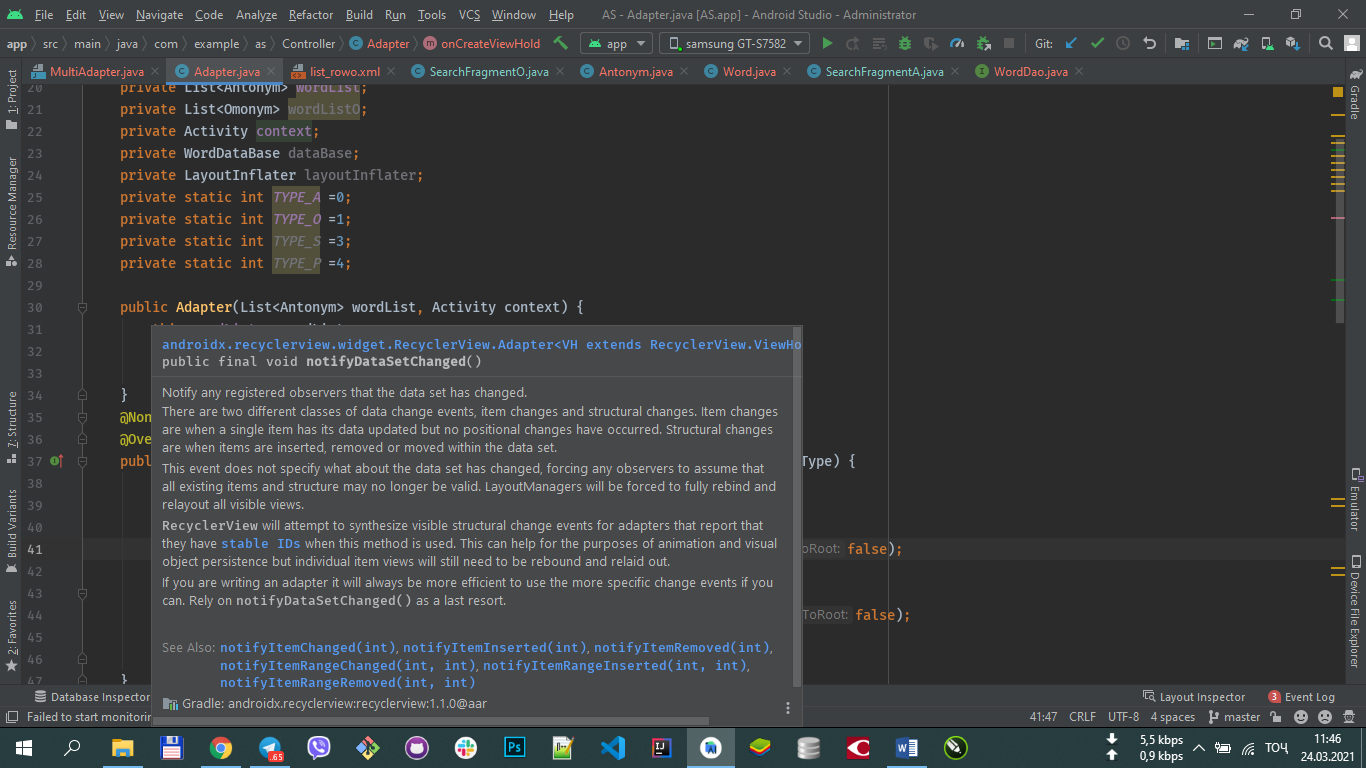Open Microsoft Word from taskbar

907,747
